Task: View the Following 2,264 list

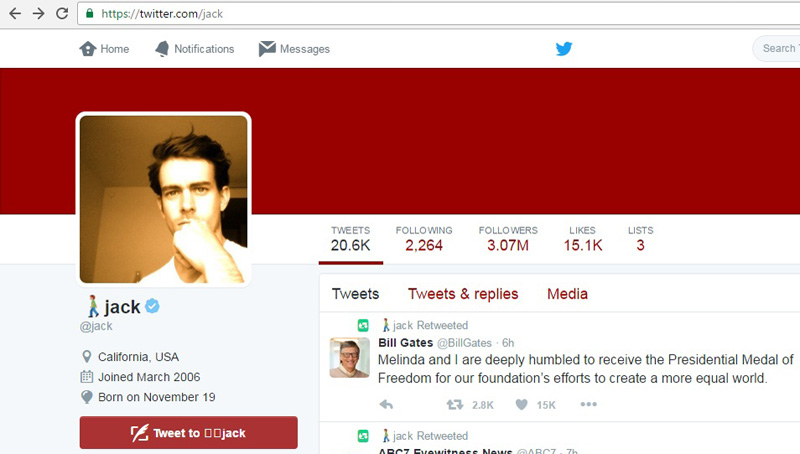Action: [424, 239]
